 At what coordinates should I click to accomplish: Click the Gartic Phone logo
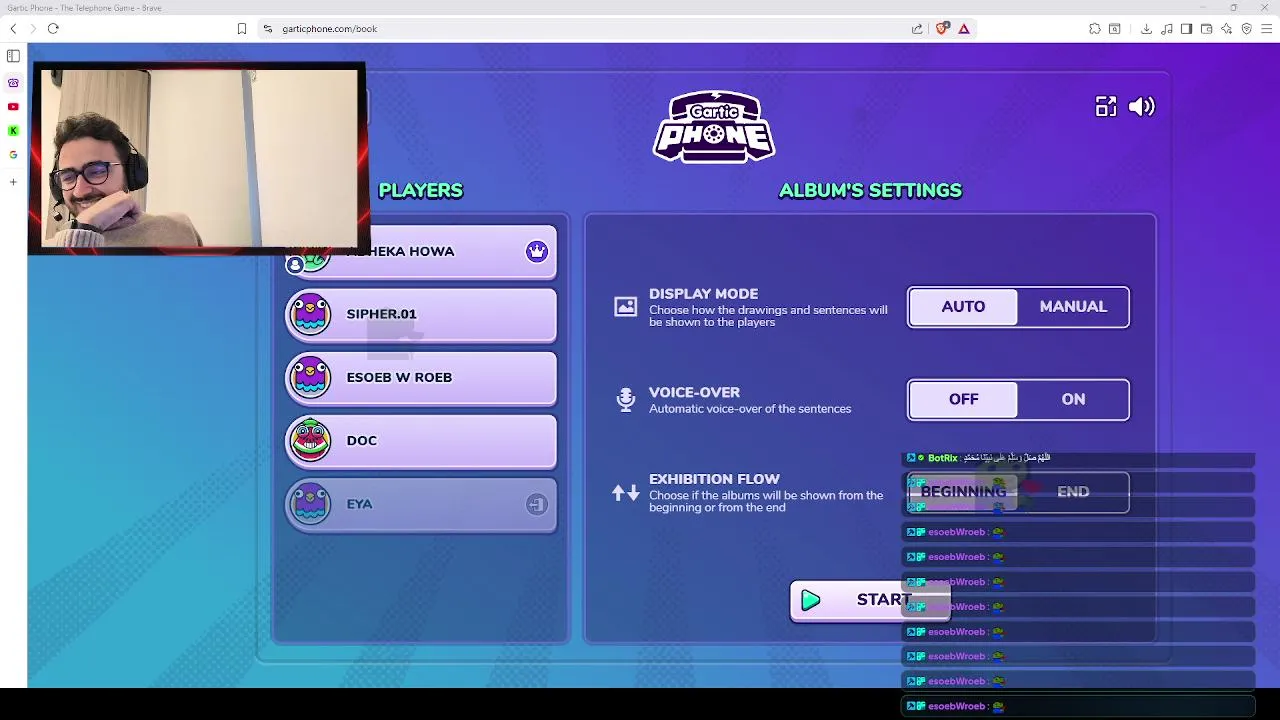pos(714,127)
